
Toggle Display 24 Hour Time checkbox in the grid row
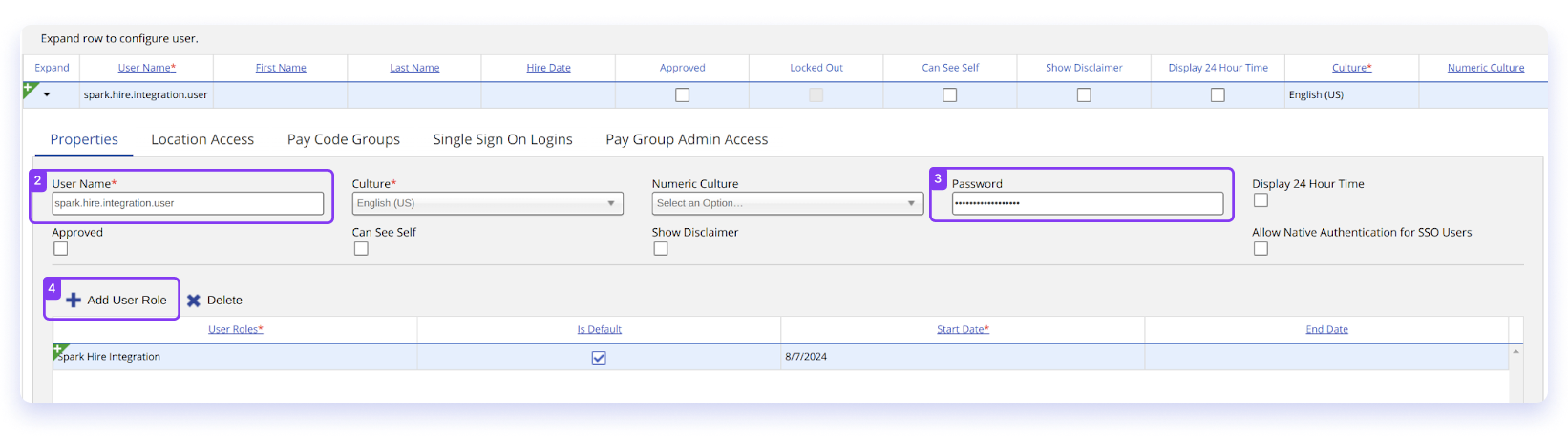tap(1218, 95)
